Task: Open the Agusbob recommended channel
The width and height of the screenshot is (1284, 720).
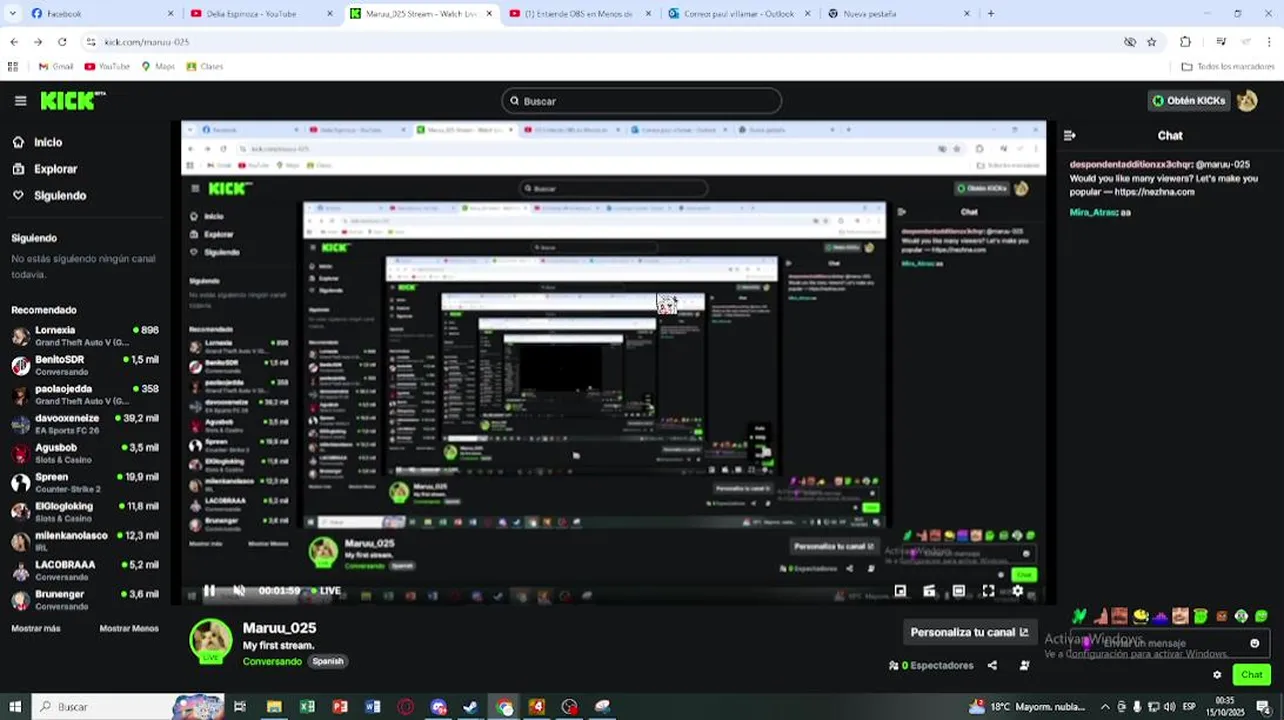Action: pyautogui.click(x=85, y=453)
